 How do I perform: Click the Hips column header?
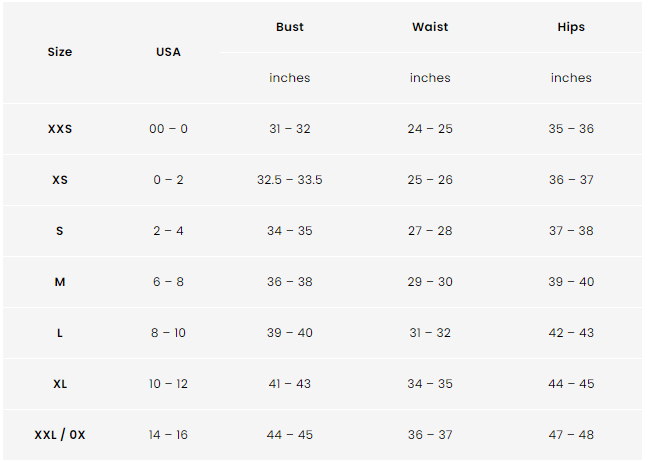(571, 27)
